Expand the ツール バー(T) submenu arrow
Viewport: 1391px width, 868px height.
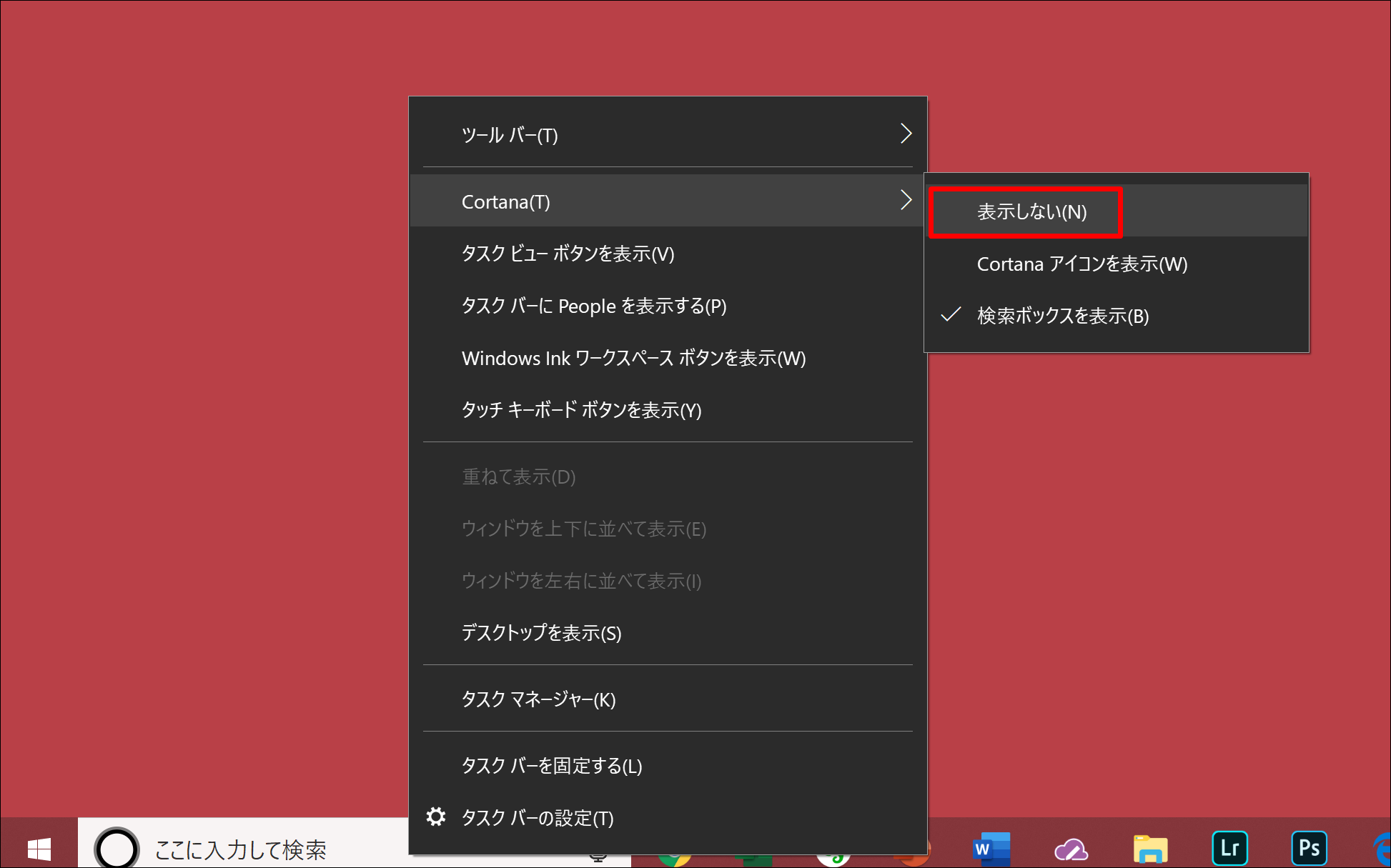pyautogui.click(x=906, y=134)
